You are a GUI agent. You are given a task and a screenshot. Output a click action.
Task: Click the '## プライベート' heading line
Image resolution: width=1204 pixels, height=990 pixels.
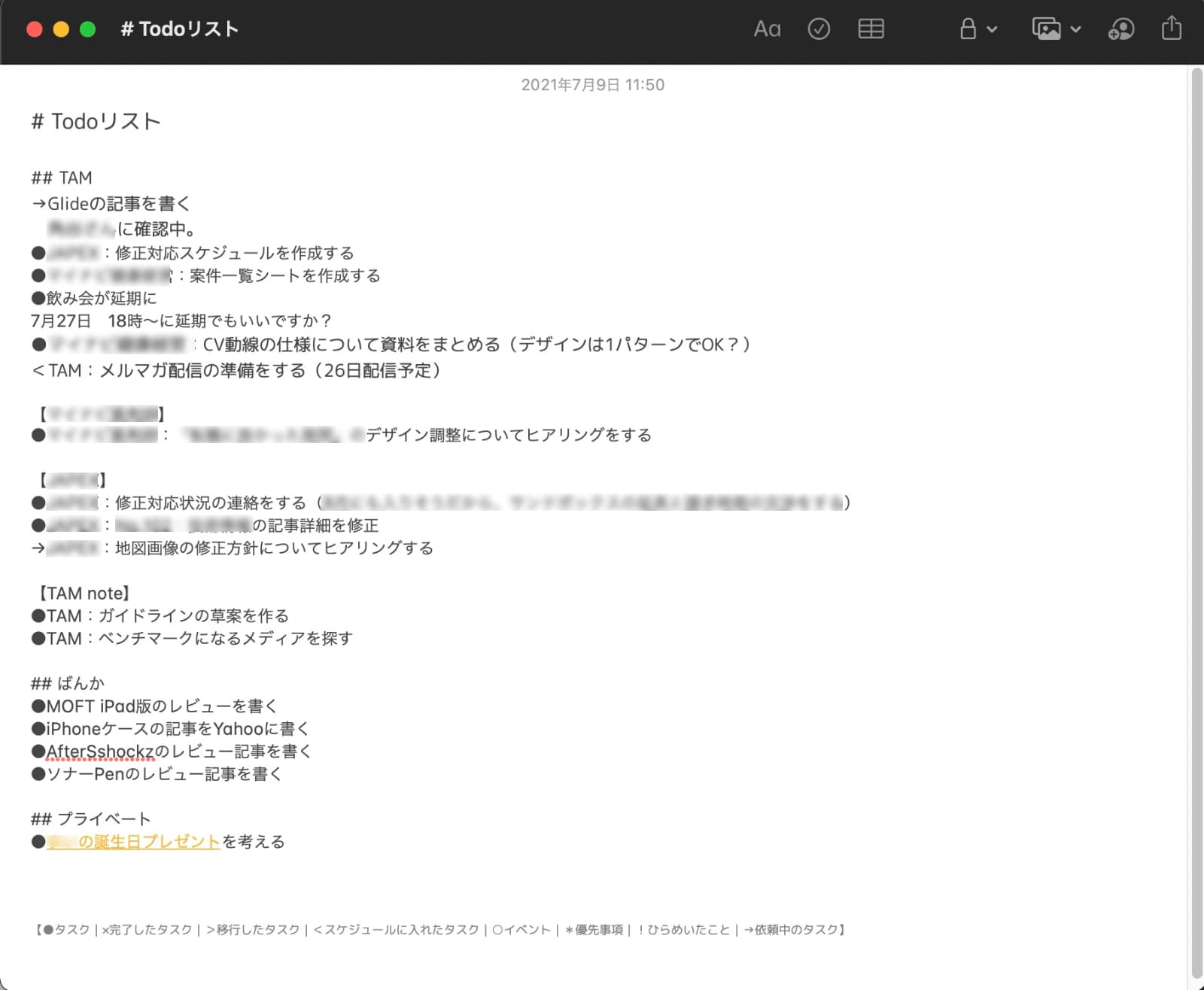point(91,819)
